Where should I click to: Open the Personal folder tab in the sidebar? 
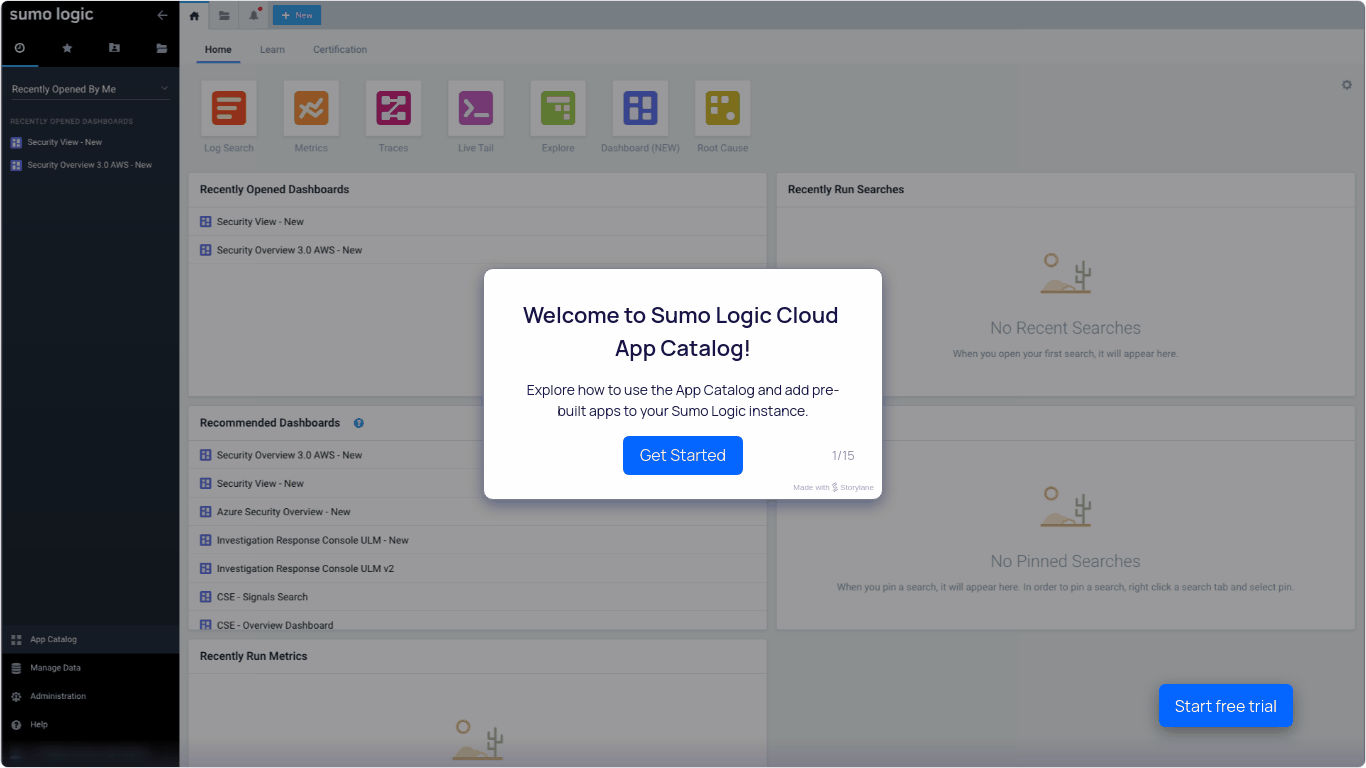[x=114, y=48]
